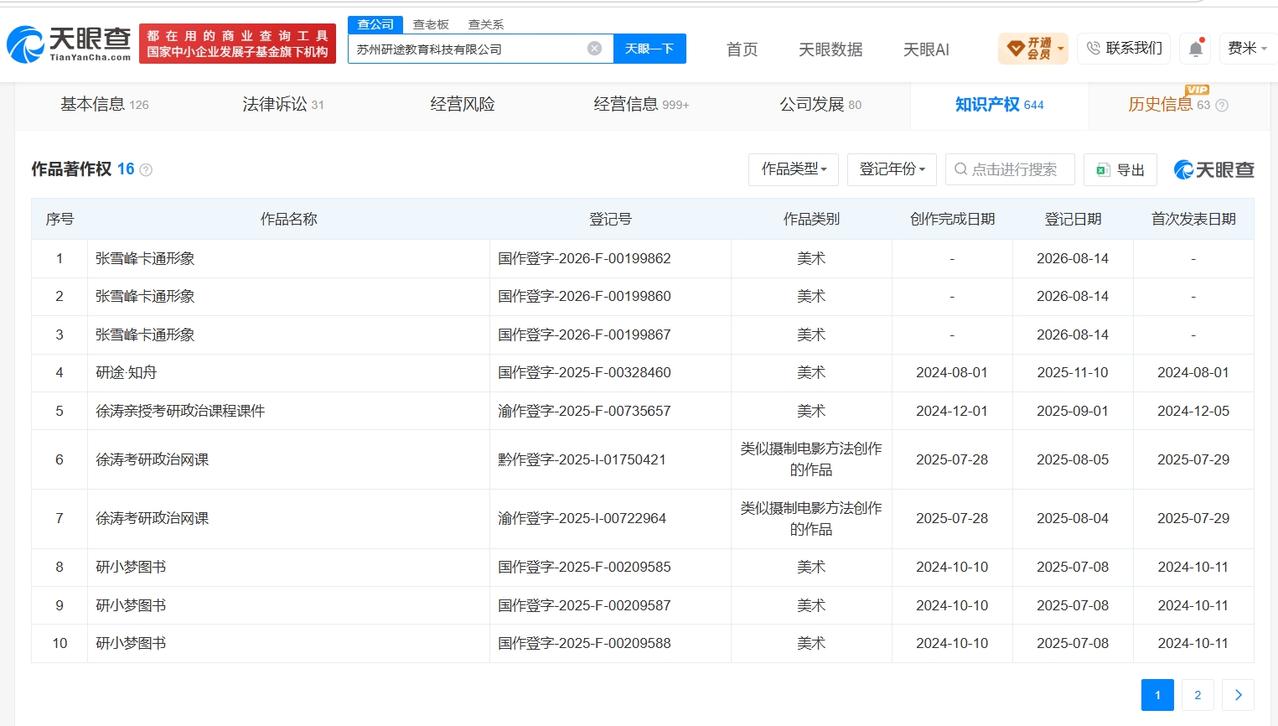Image resolution: width=1278 pixels, height=726 pixels.
Task: Click the 导出 export button
Action: [x=1120, y=169]
